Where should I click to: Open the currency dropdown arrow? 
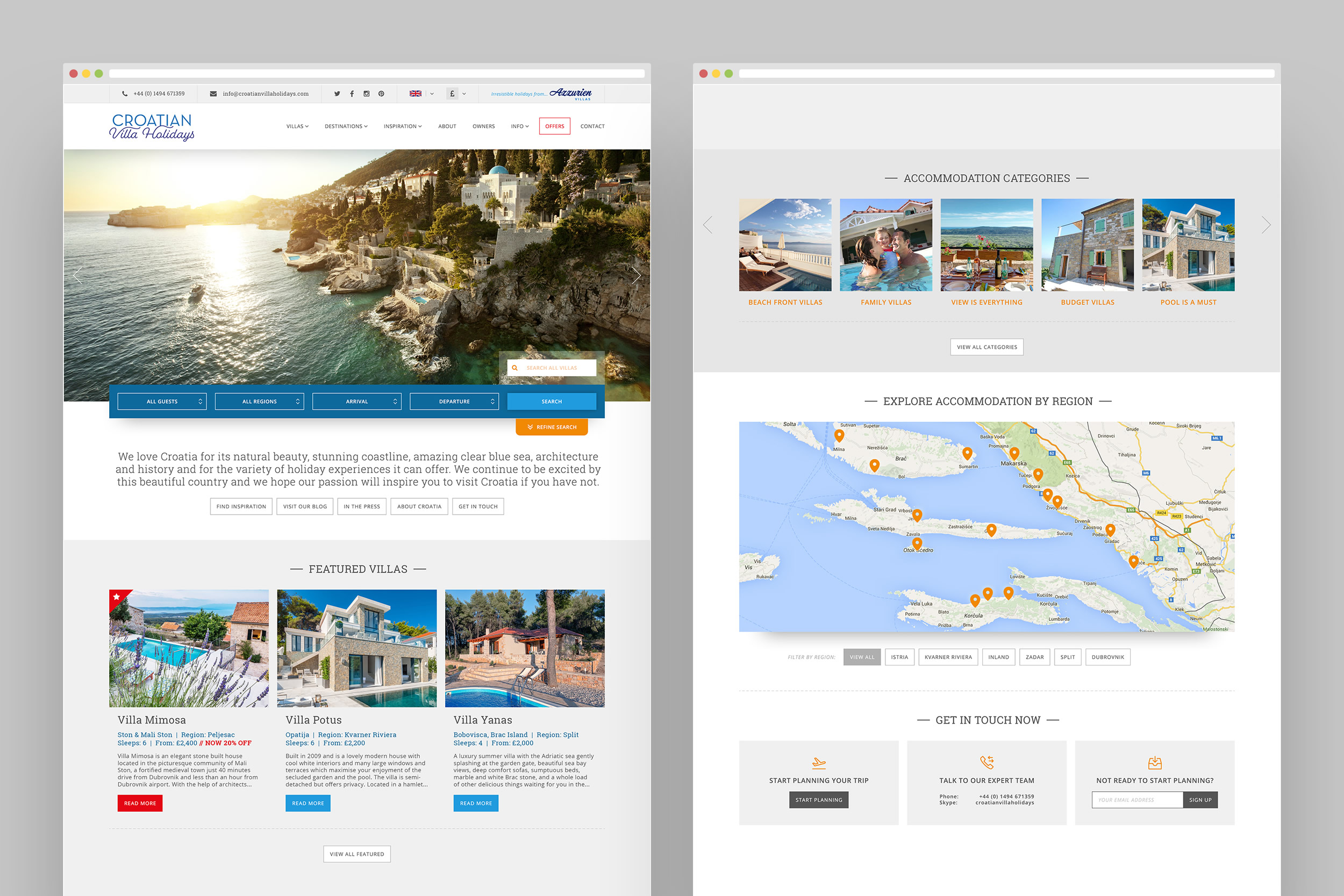point(464,94)
